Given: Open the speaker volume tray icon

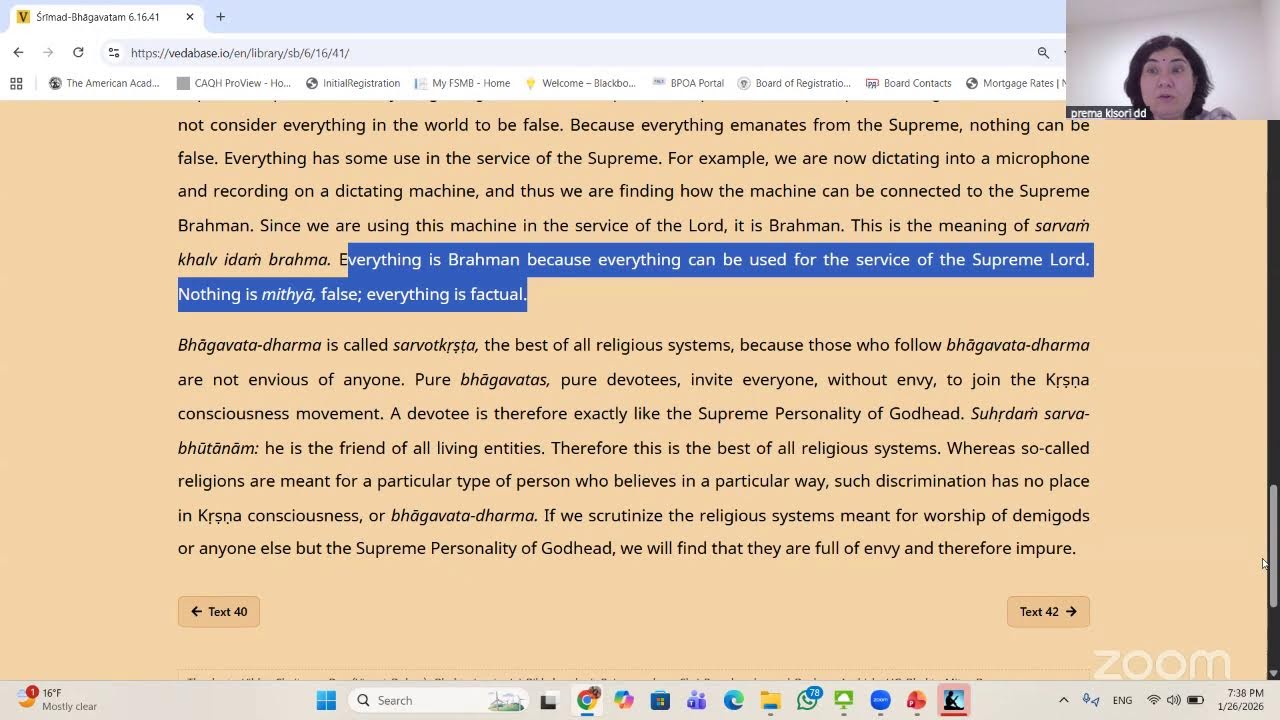Looking at the screenshot, I should 1174,700.
